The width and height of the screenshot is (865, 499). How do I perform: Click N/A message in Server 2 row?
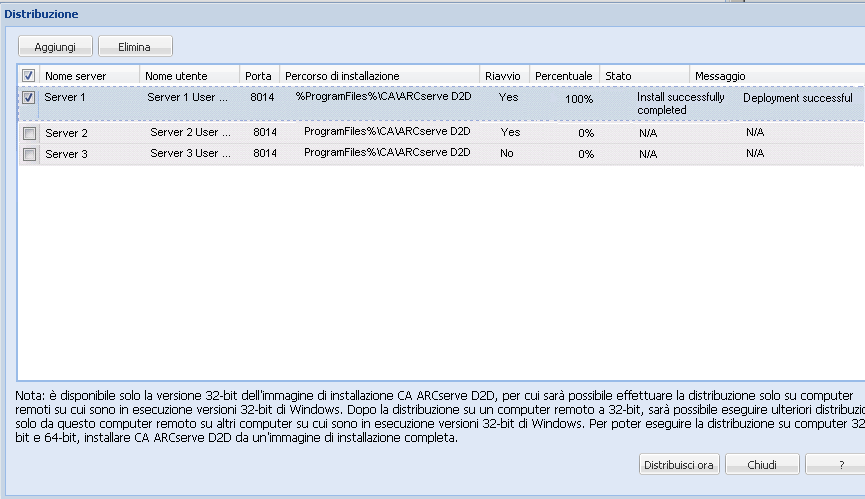pos(755,132)
